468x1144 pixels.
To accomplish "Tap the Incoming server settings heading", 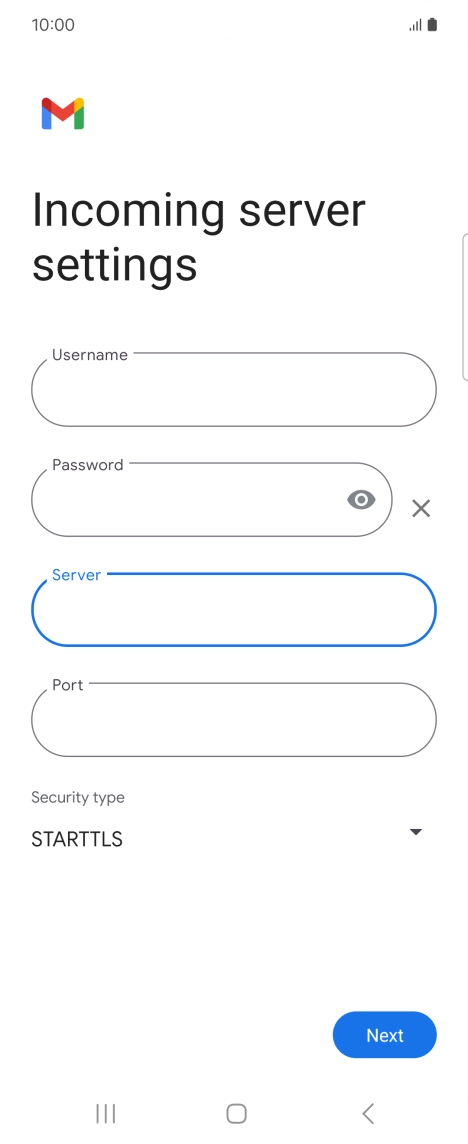I will tap(199, 236).
